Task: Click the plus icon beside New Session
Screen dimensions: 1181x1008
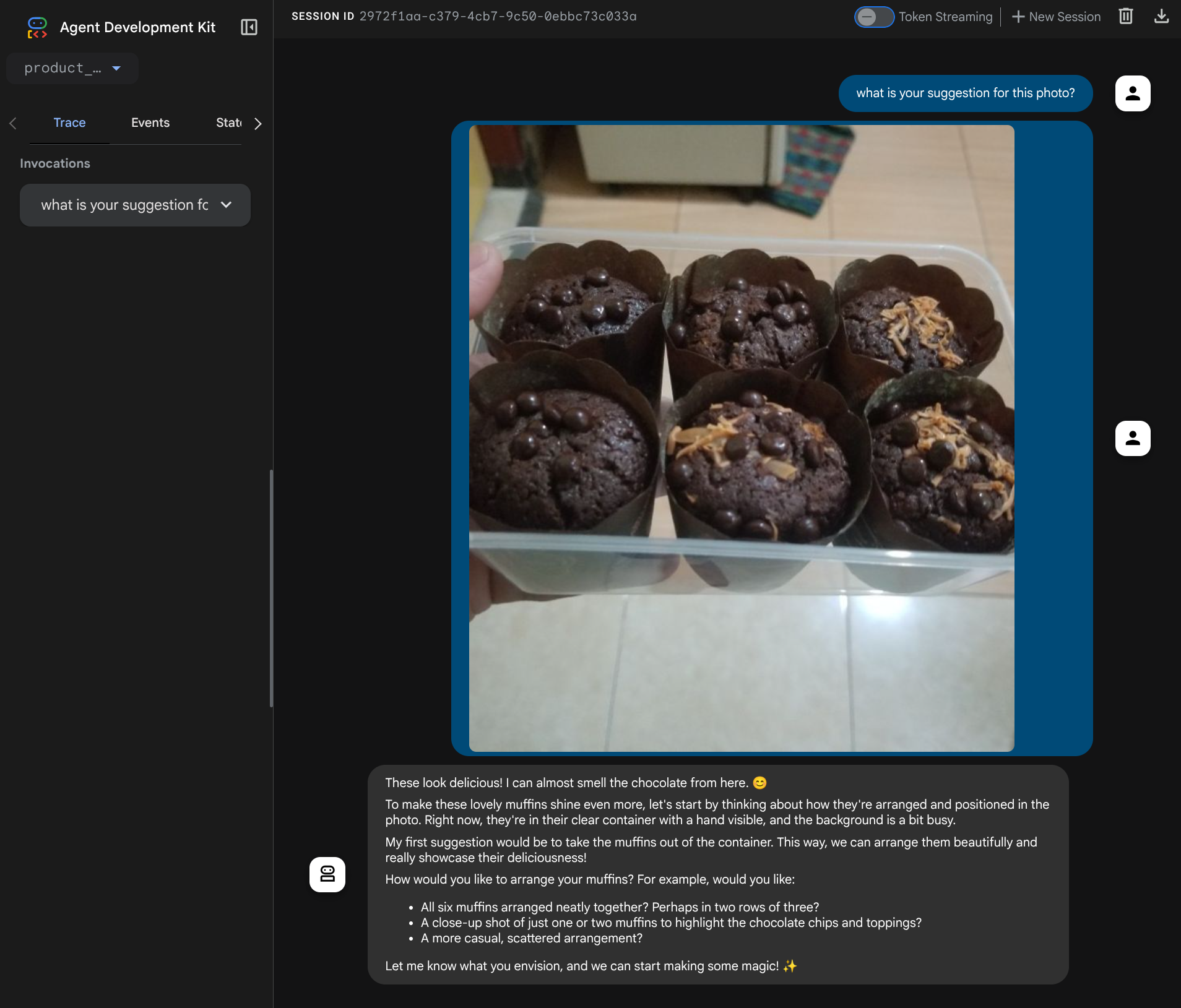Action: coord(1017,17)
